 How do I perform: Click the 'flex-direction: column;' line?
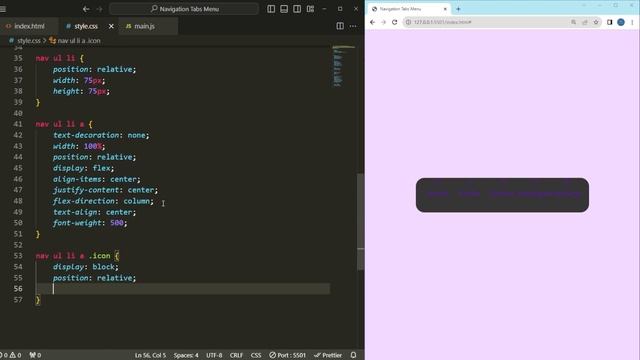click(103, 201)
